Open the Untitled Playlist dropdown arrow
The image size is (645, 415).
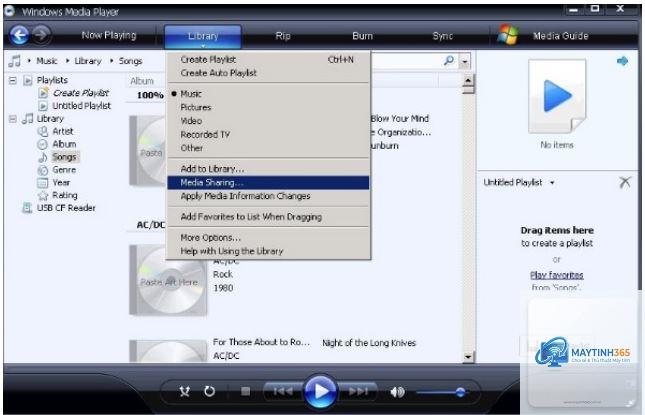coord(552,182)
